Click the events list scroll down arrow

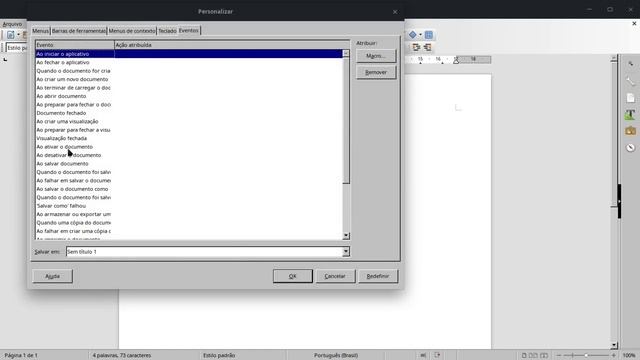346,236
